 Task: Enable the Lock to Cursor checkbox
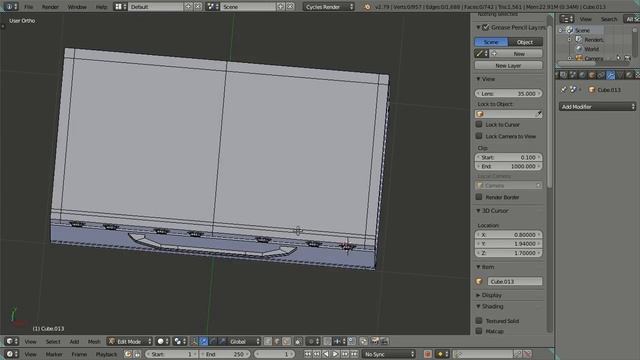(479, 124)
